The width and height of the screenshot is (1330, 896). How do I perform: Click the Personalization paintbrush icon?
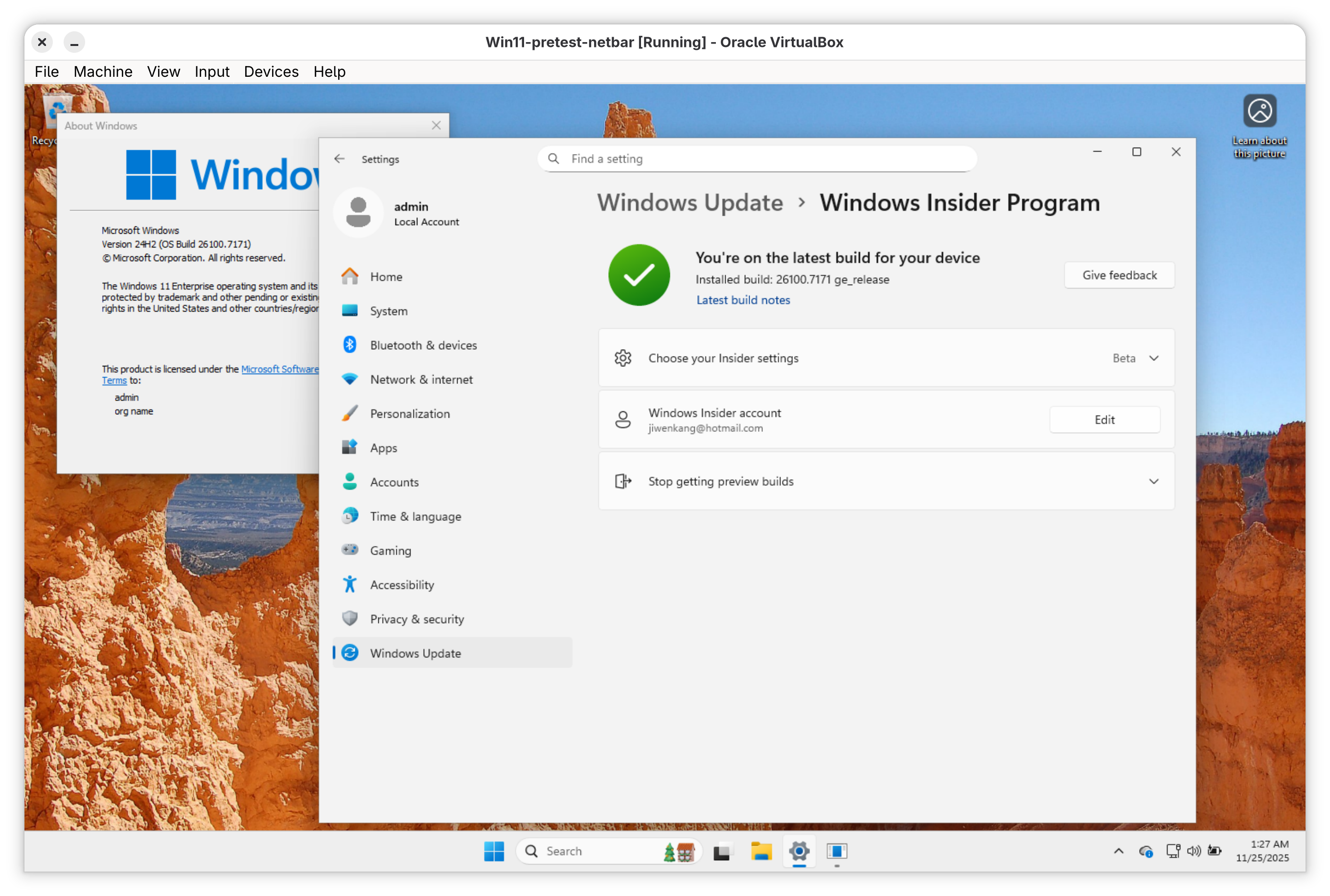[350, 413]
